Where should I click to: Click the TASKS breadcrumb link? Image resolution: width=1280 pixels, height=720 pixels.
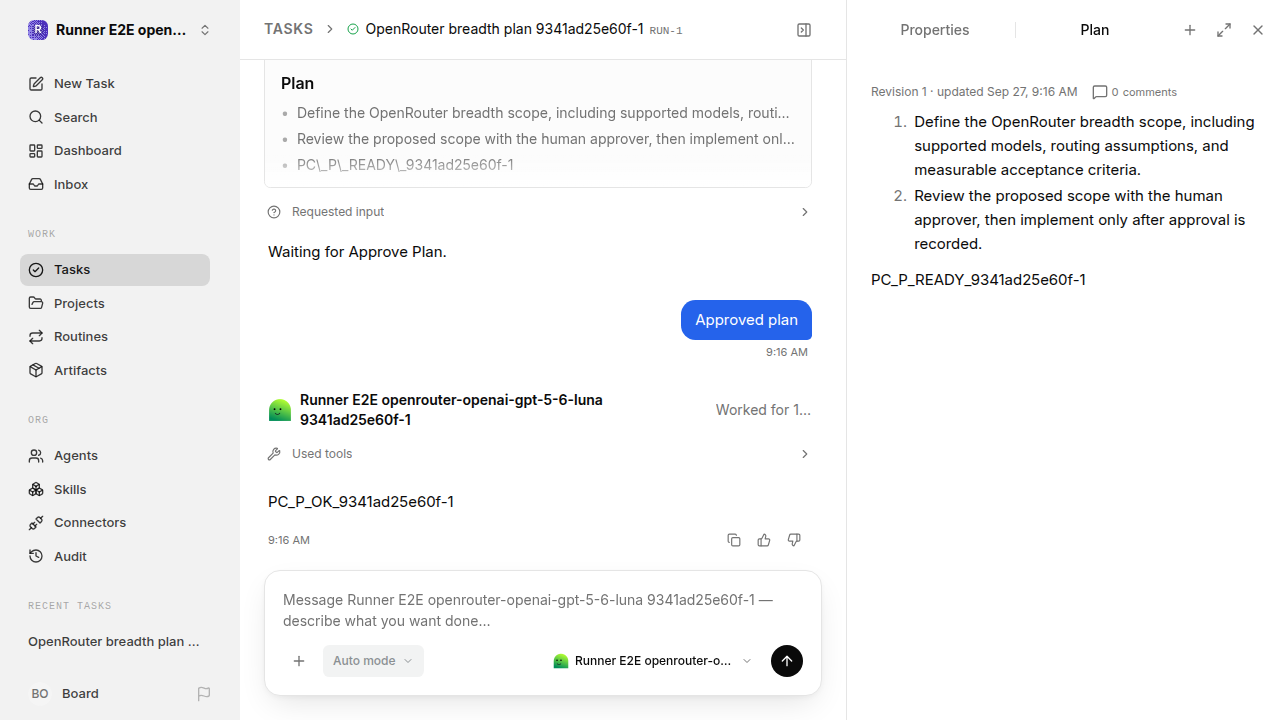288,29
